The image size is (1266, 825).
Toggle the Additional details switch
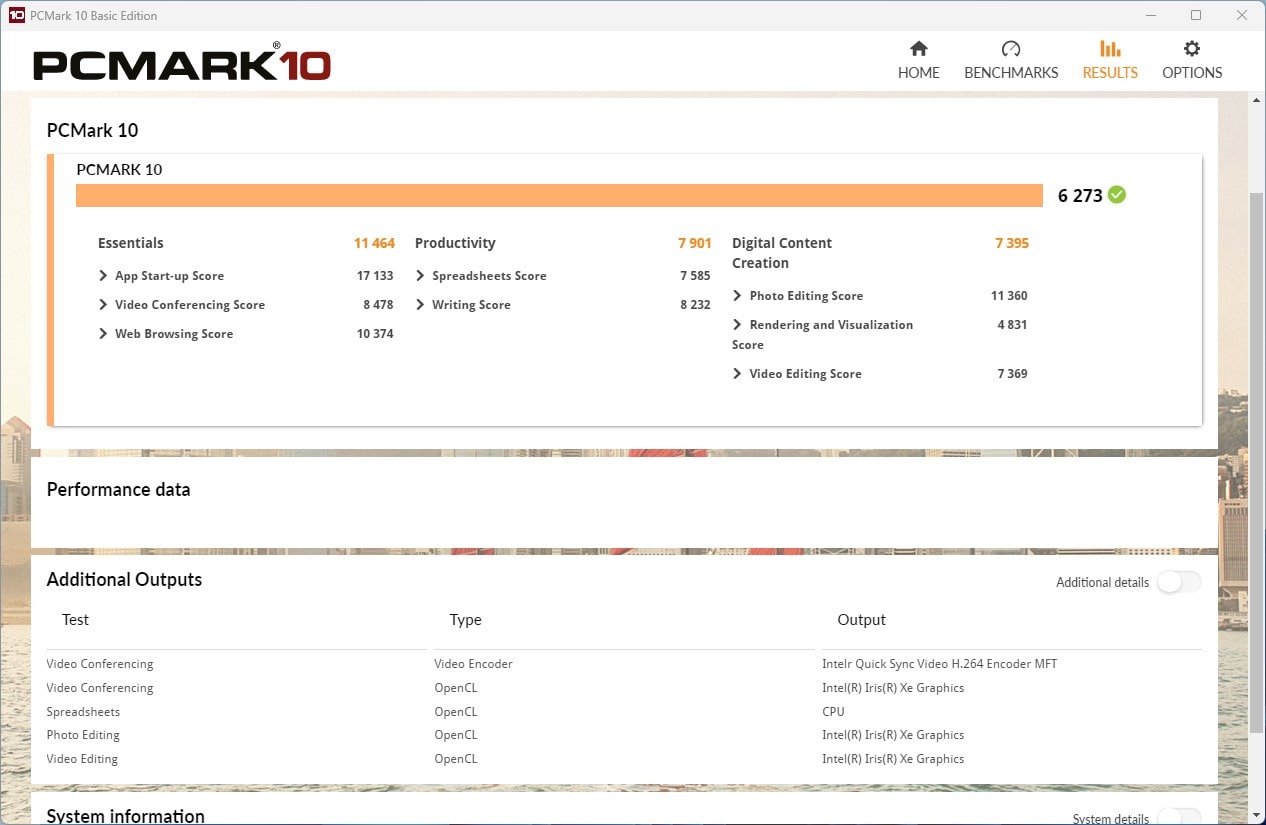1179,582
